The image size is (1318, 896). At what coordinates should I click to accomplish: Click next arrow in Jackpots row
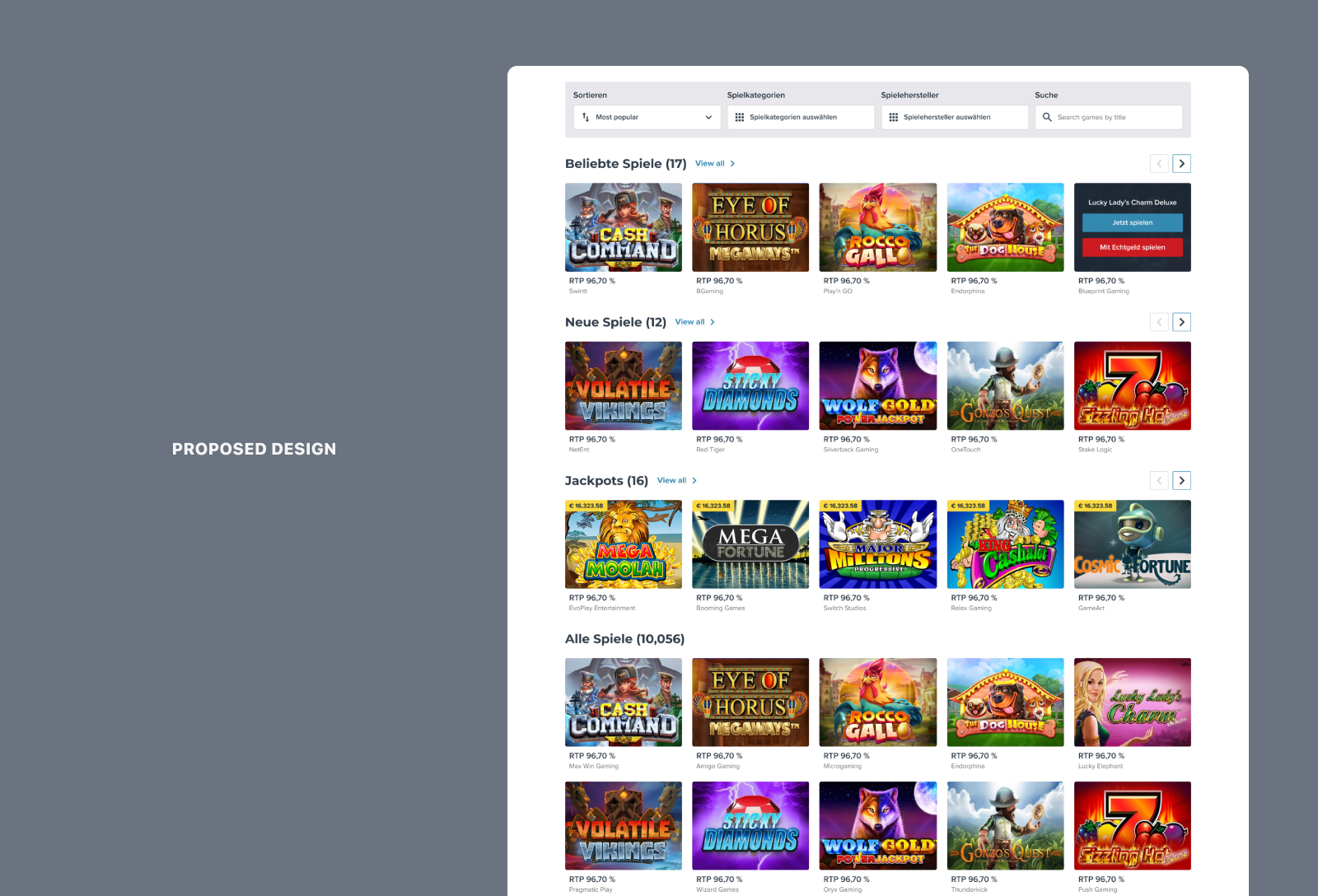point(1181,480)
